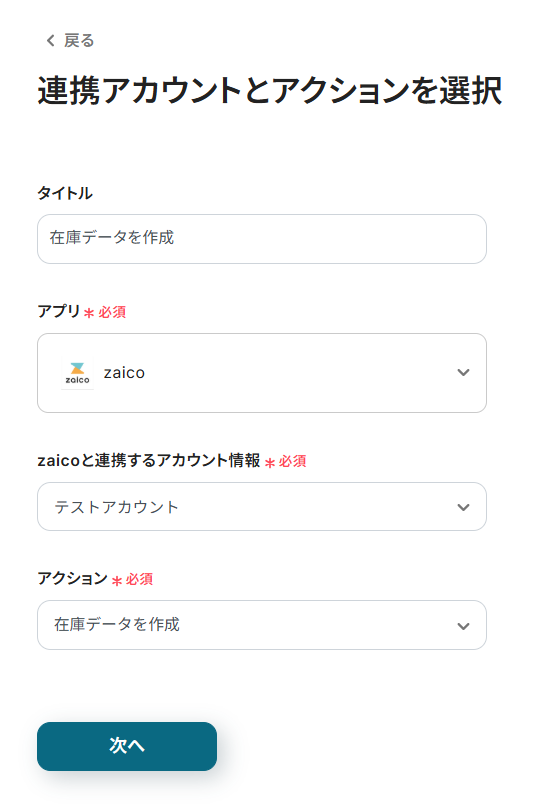The width and height of the screenshot is (542, 805).
Task: Expand the アクション dropdown chevron
Action: pos(463,626)
